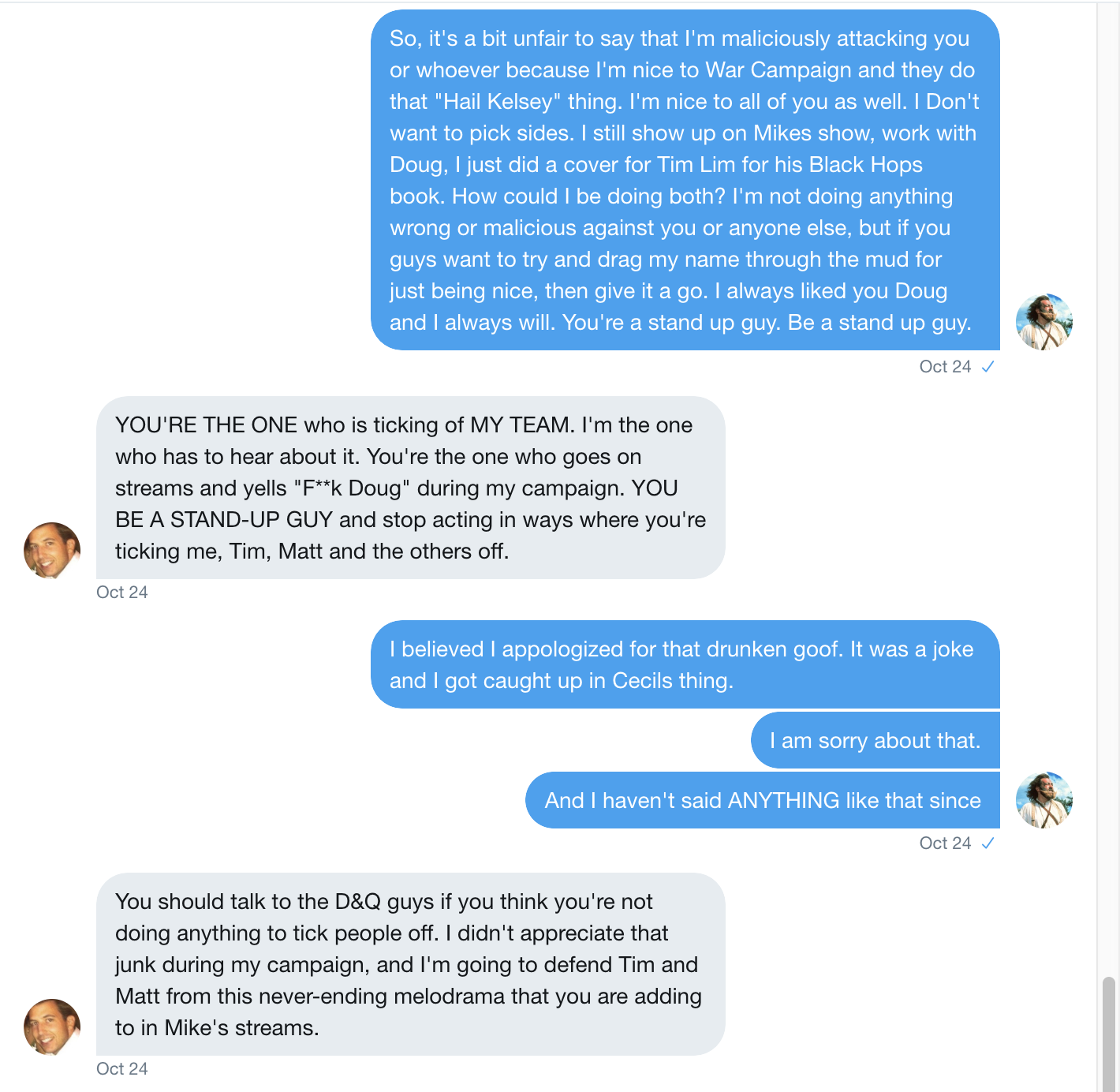
Task: Click 'Oct 24' timestamp under the D&Q message
Action: pyautogui.click(x=122, y=1069)
